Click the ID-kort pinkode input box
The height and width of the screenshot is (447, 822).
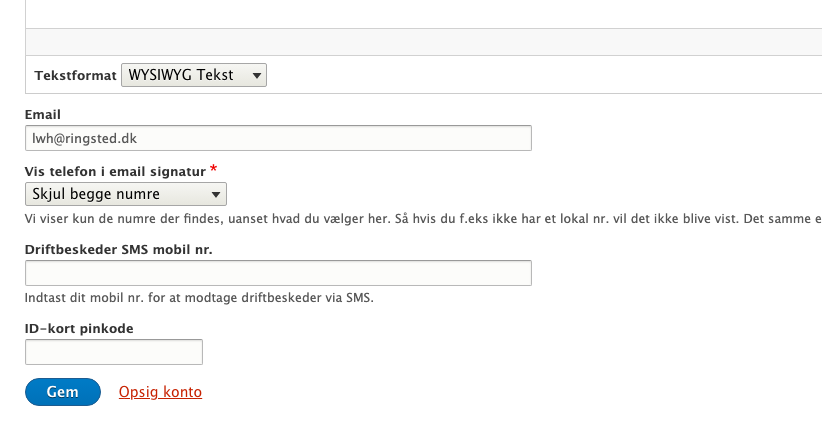(113, 352)
